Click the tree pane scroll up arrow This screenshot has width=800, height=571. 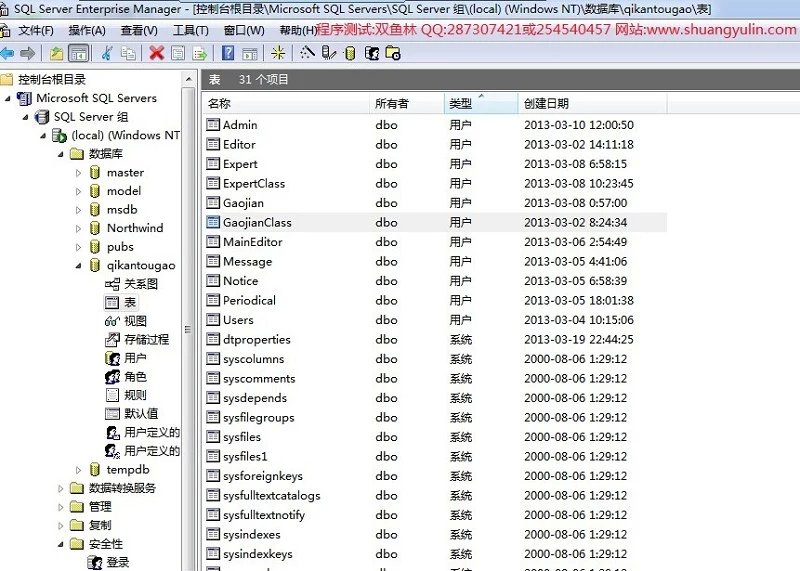point(188,79)
